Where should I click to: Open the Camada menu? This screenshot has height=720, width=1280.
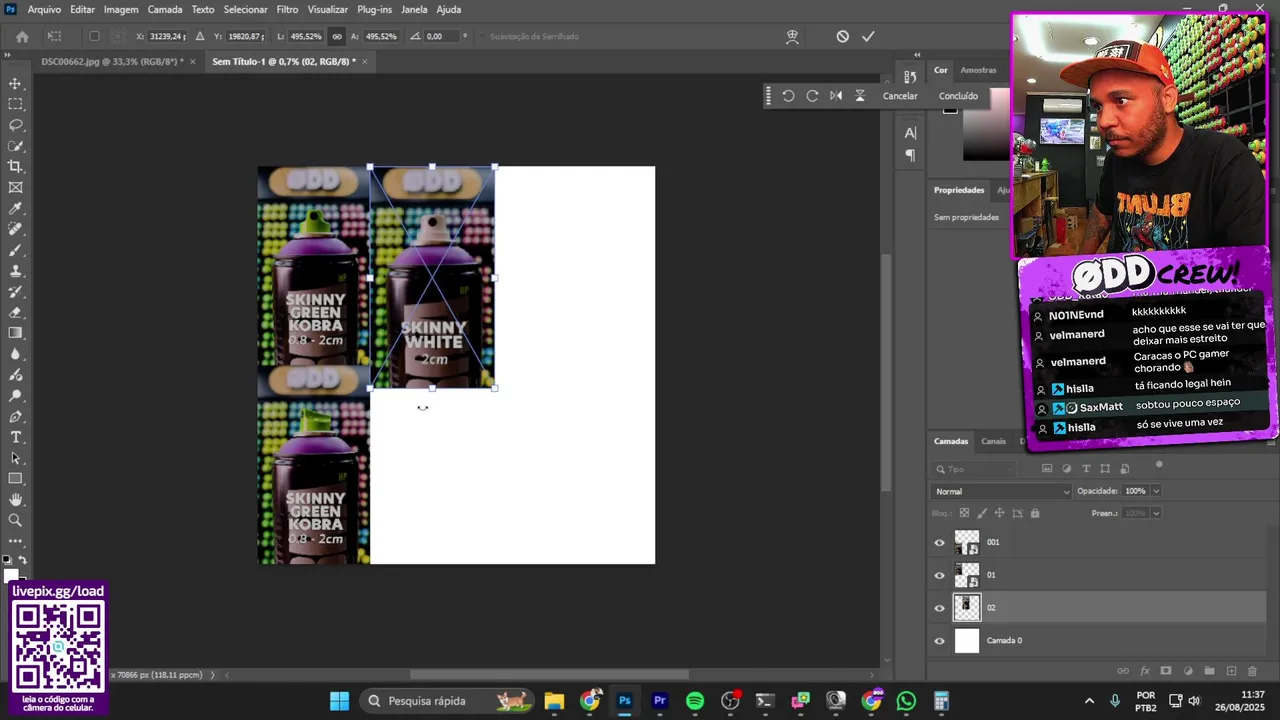point(165,9)
